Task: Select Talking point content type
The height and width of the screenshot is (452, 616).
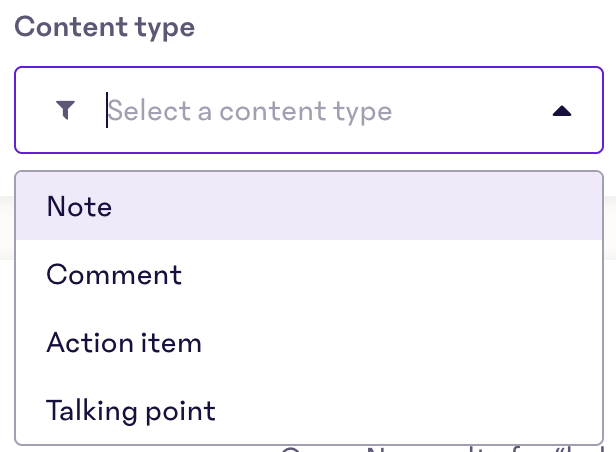Action: (x=309, y=410)
